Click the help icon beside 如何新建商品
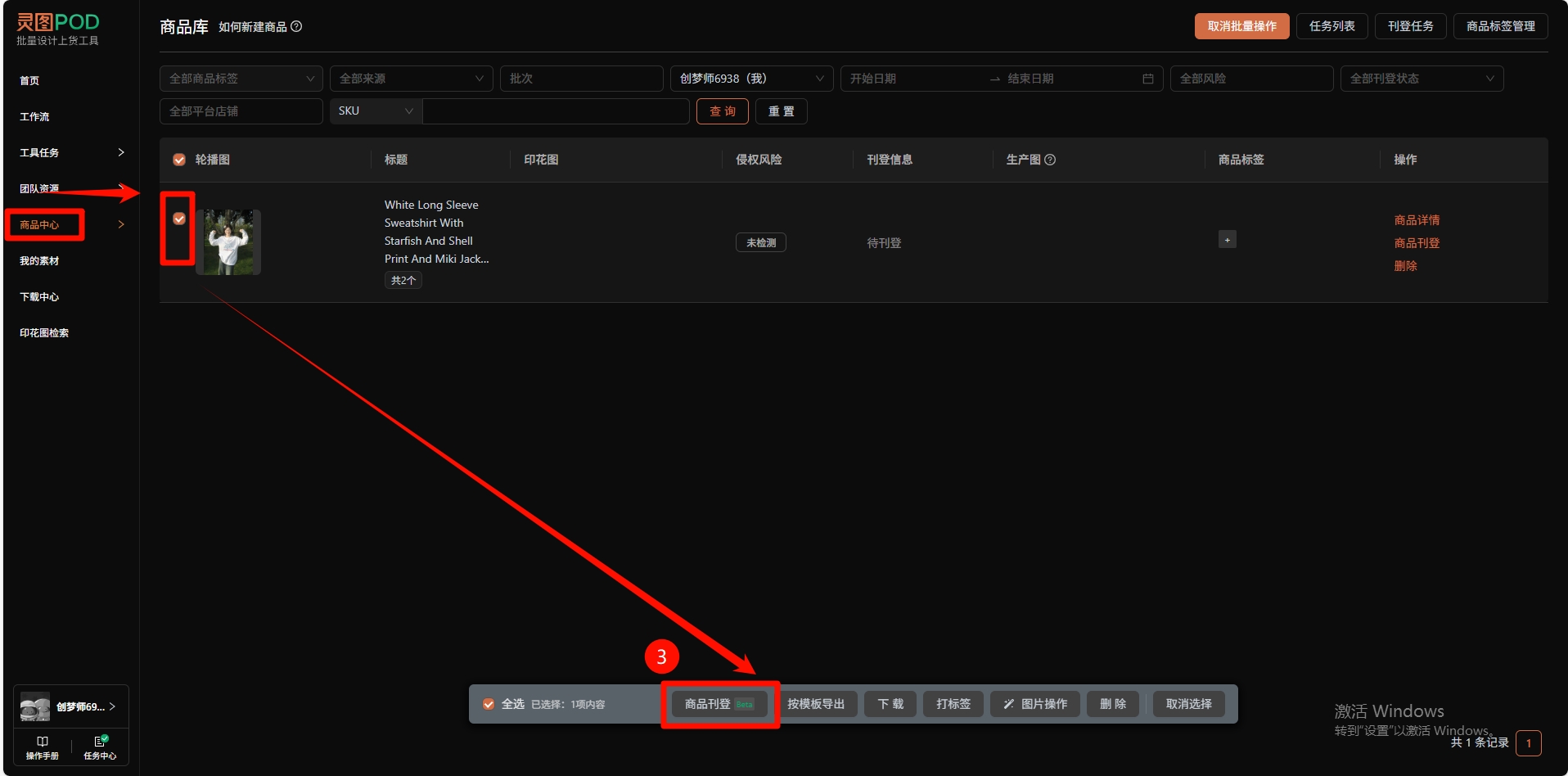Viewport: 1568px width, 776px height. 296,26
